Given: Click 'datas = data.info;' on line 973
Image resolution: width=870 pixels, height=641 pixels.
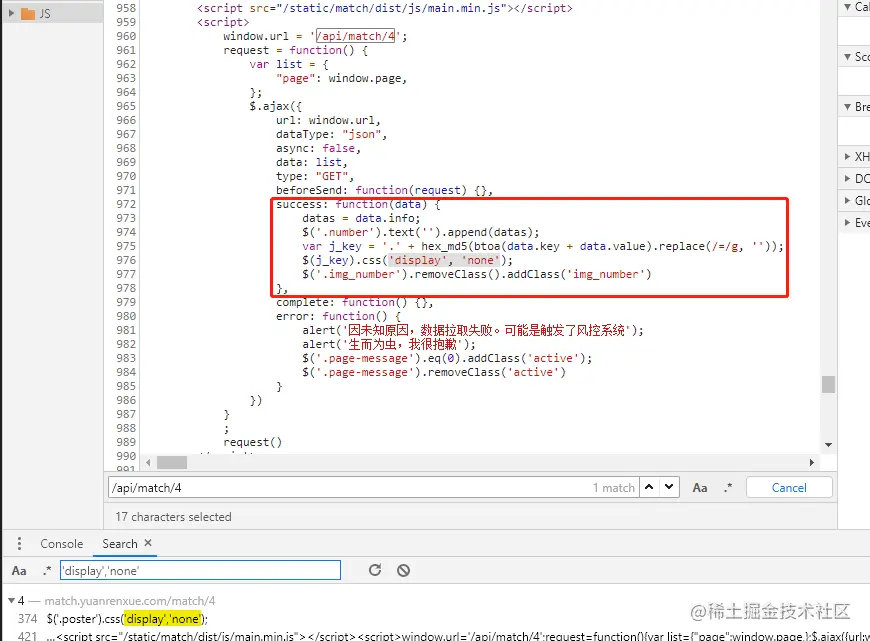Looking at the screenshot, I should (361, 218).
